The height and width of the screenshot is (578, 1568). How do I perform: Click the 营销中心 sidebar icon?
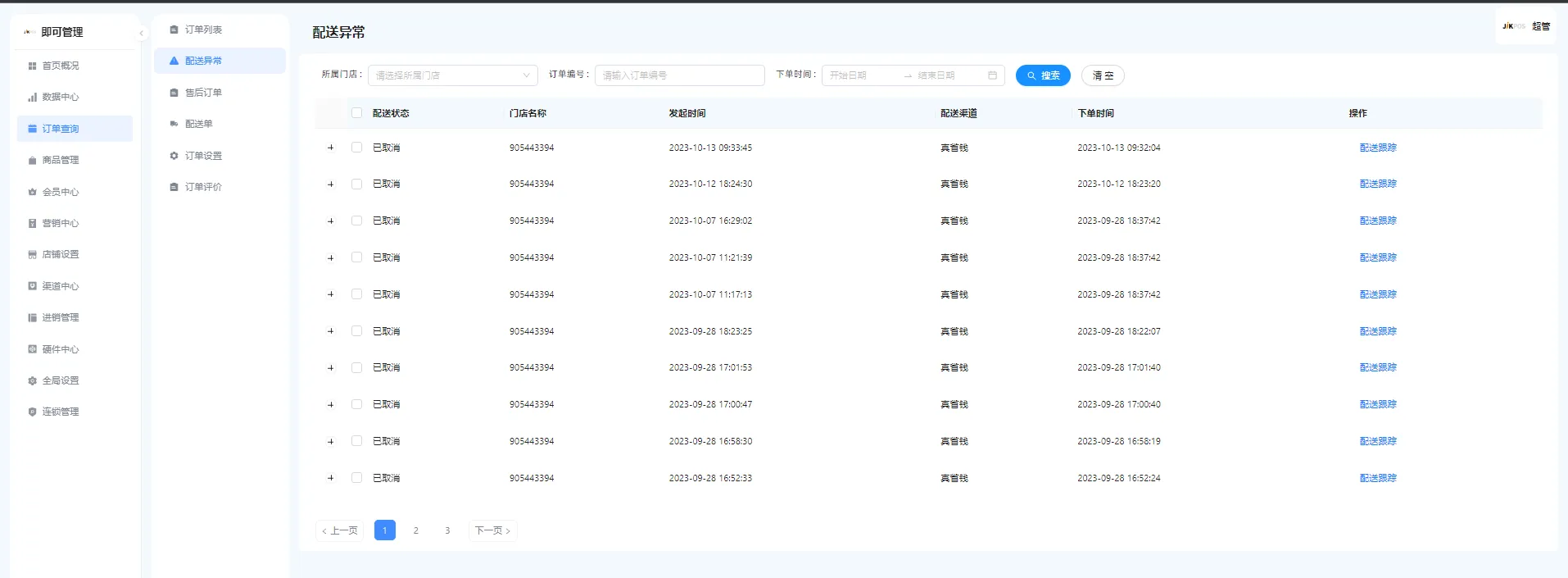[32, 223]
